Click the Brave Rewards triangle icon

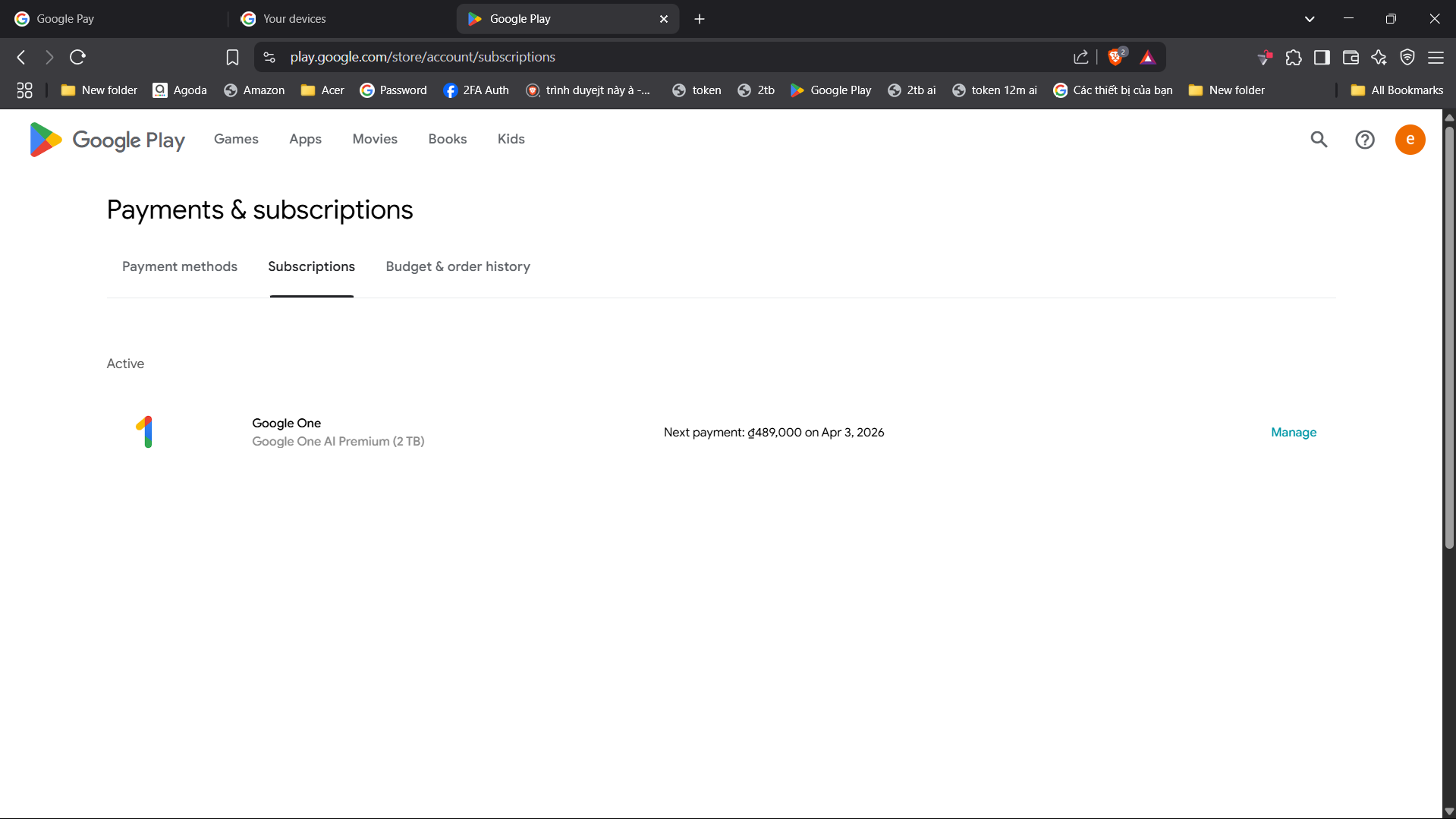pyautogui.click(x=1148, y=57)
